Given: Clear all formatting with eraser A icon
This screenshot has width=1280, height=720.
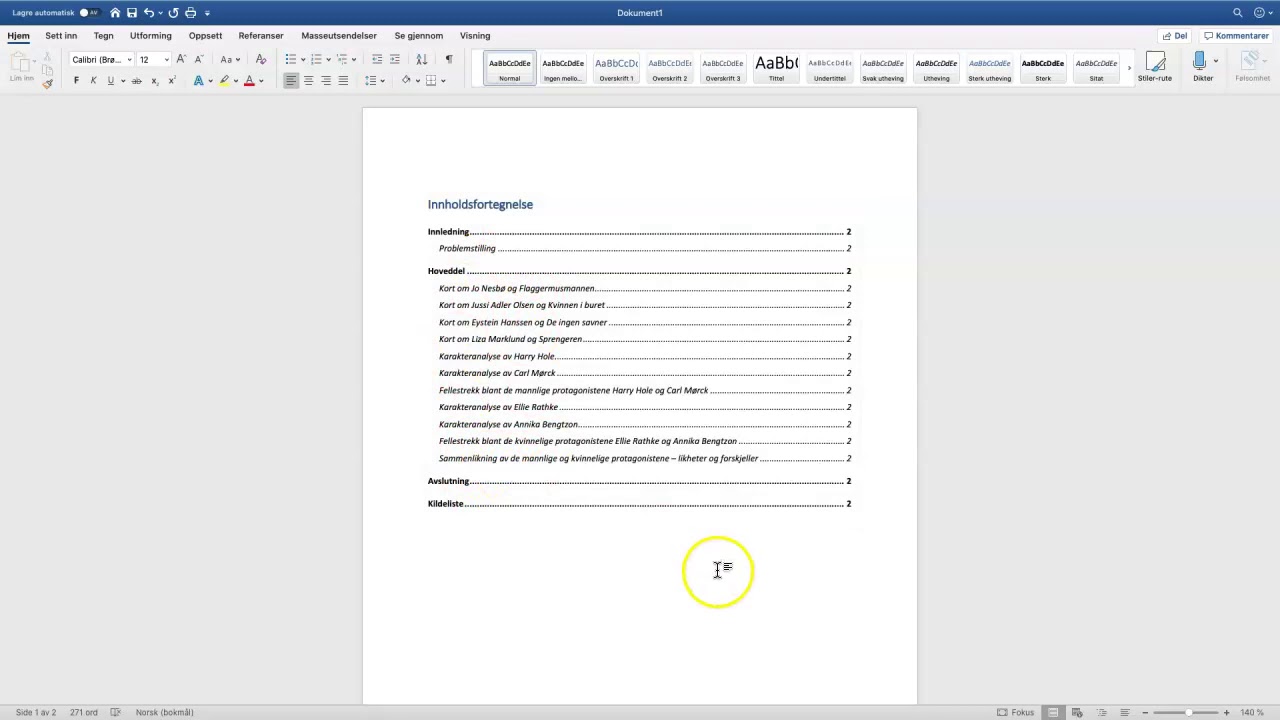Looking at the screenshot, I should 261,60.
